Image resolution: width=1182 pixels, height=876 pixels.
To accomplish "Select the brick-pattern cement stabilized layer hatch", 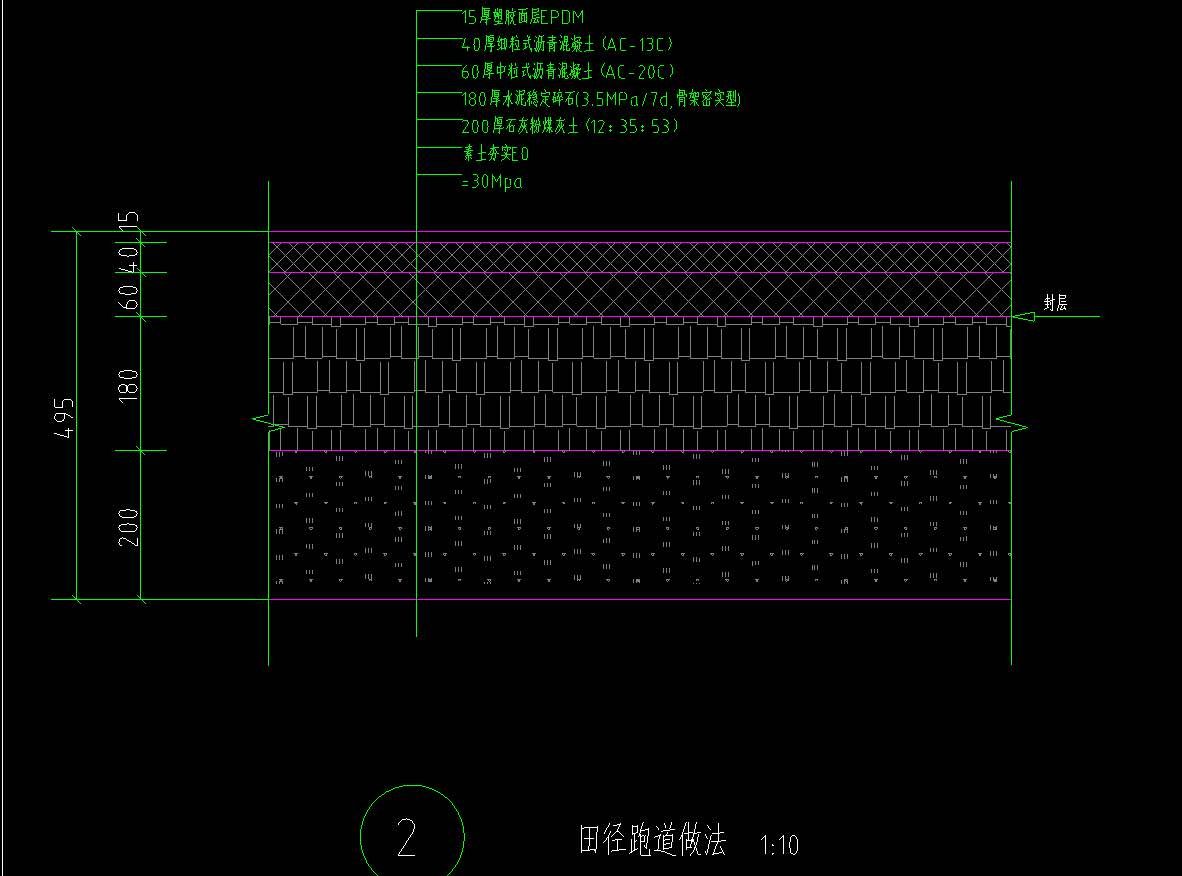I will pos(640,385).
